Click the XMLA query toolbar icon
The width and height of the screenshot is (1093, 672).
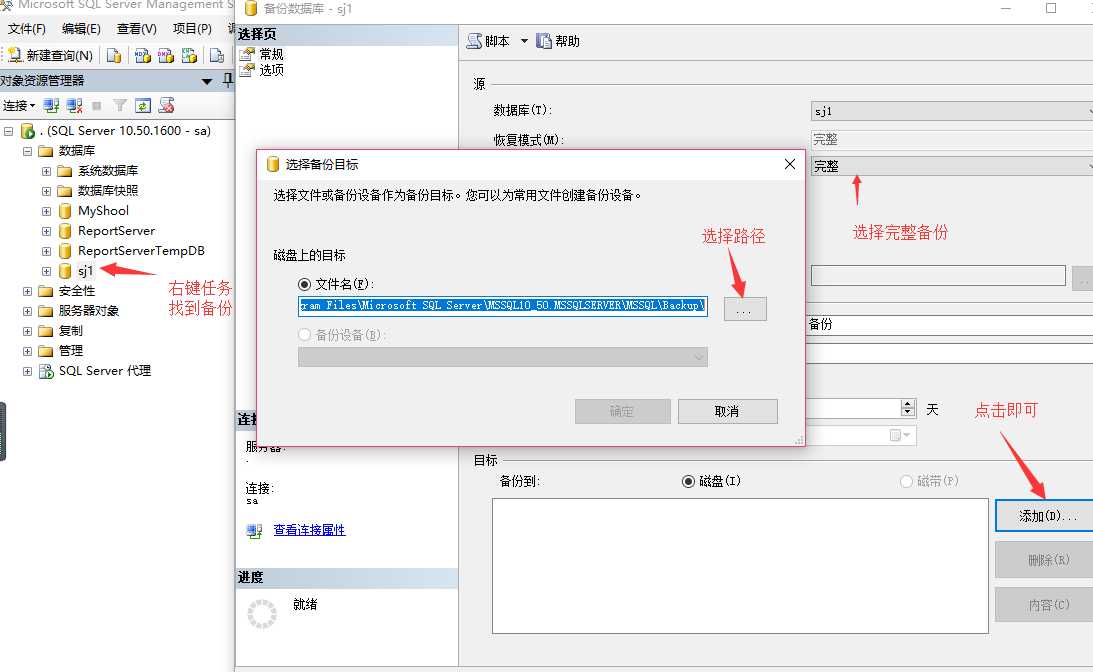(x=189, y=55)
